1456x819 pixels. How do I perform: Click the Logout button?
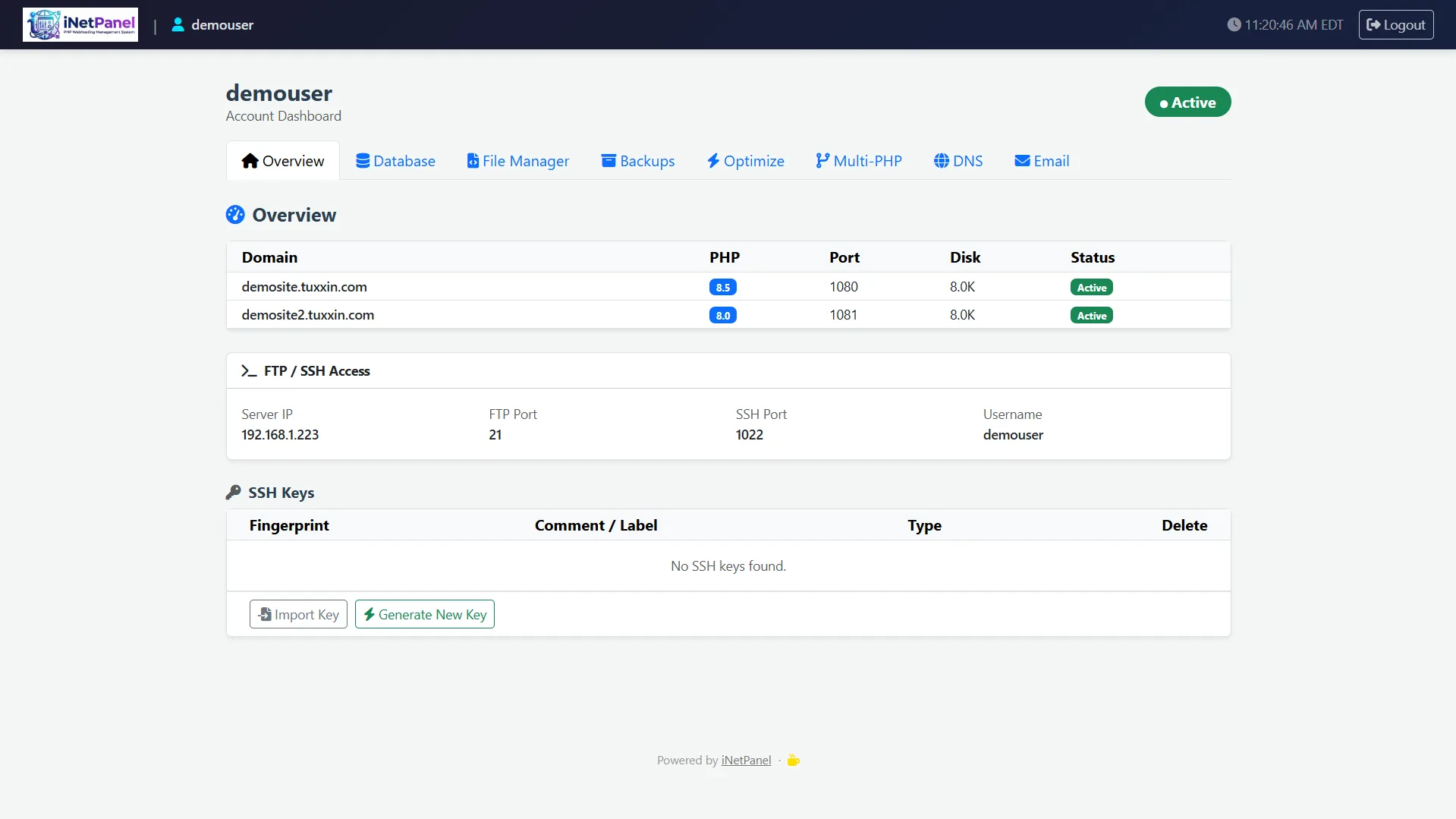(x=1395, y=24)
